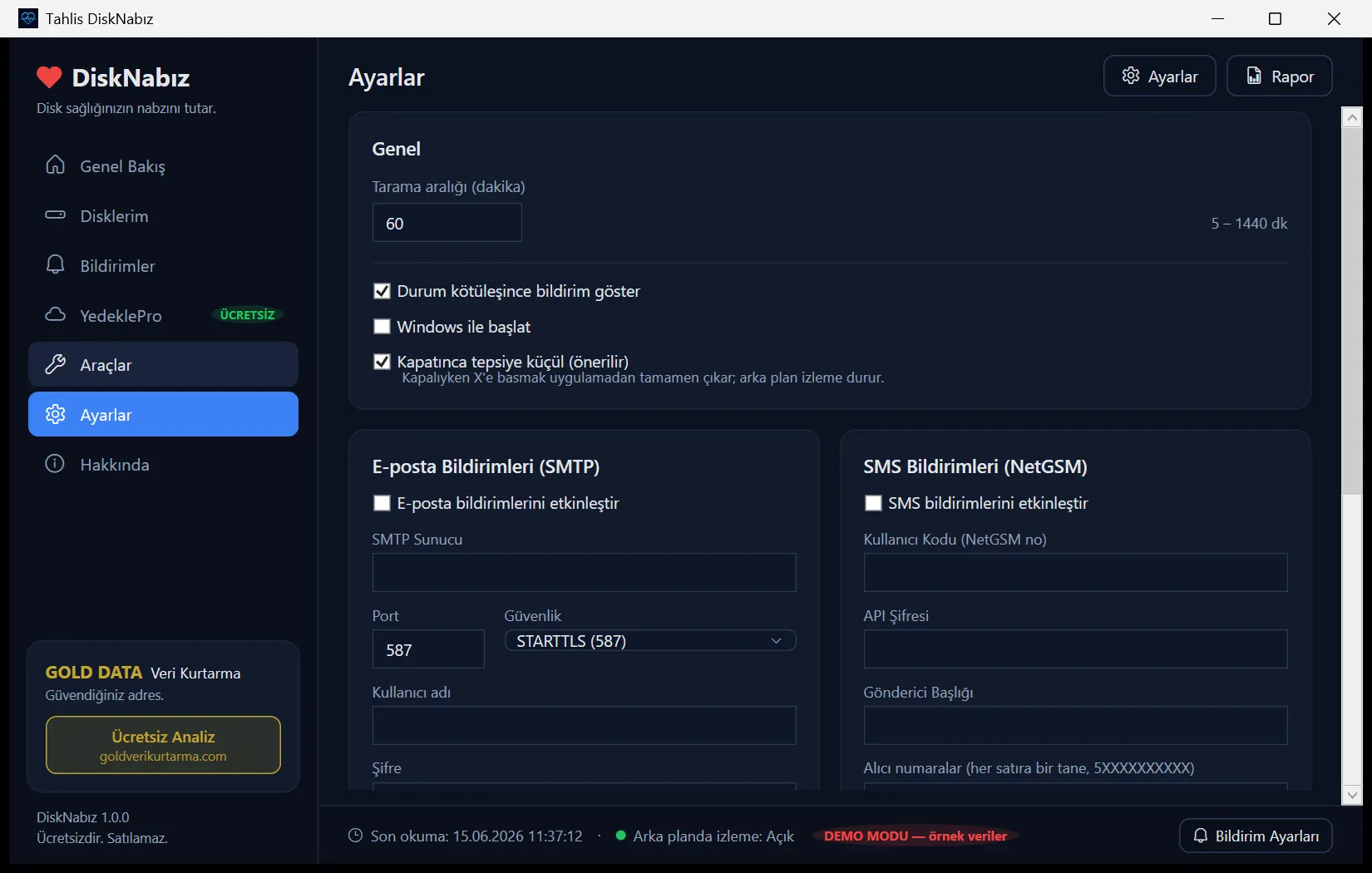Click the ÜCRETSİZ badge next to YedeklePro
The height and width of the screenshot is (873, 1372).
tap(247, 315)
